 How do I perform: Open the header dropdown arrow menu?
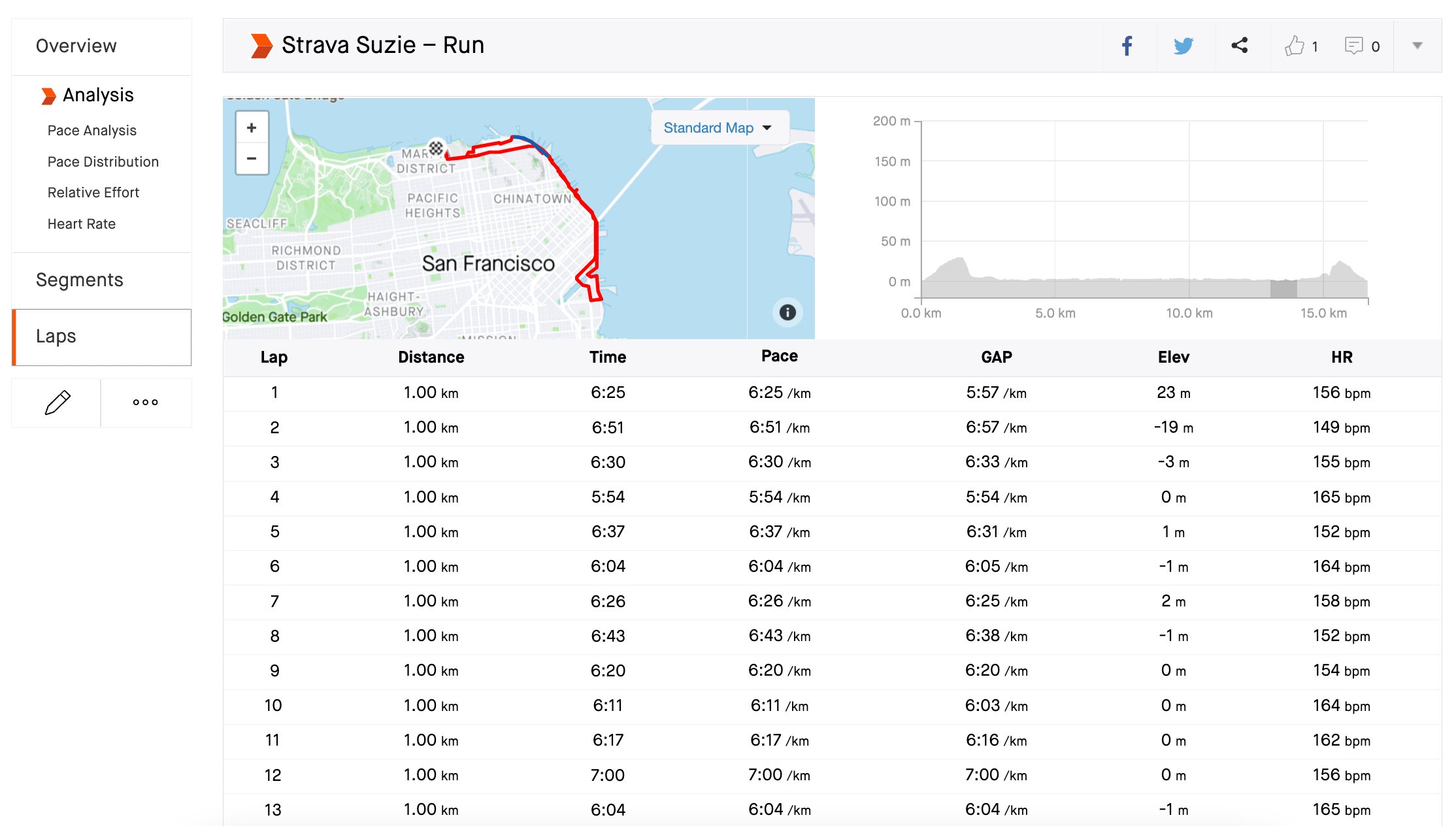click(x=1417, y=46)
